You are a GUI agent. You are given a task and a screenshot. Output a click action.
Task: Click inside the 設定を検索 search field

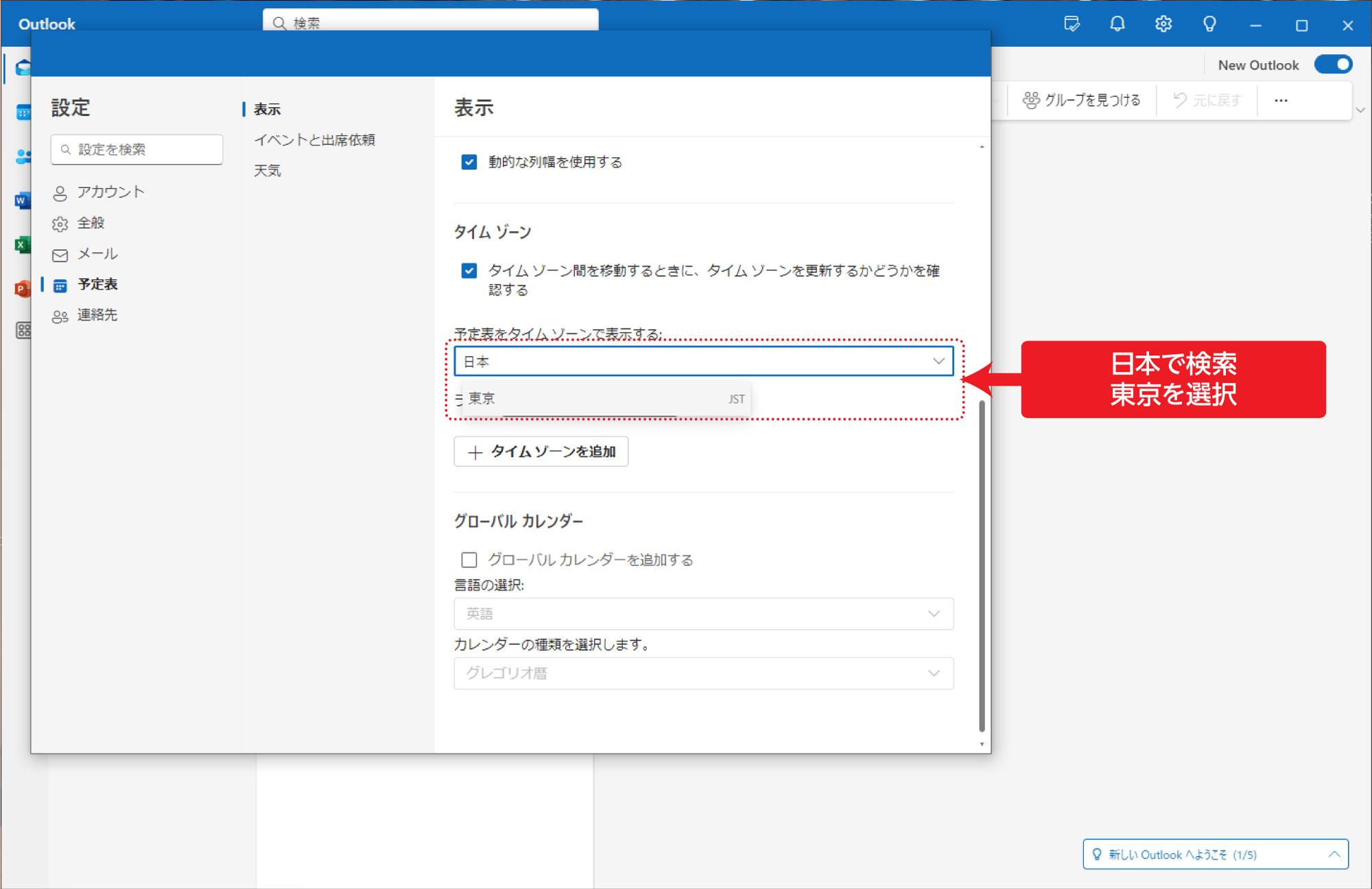[x=137, y=150]
